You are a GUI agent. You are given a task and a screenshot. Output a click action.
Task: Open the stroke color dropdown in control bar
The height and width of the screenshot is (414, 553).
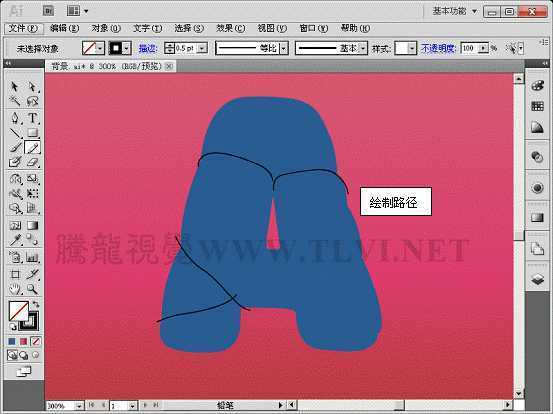pyautogui.click(x=127, y=48)
